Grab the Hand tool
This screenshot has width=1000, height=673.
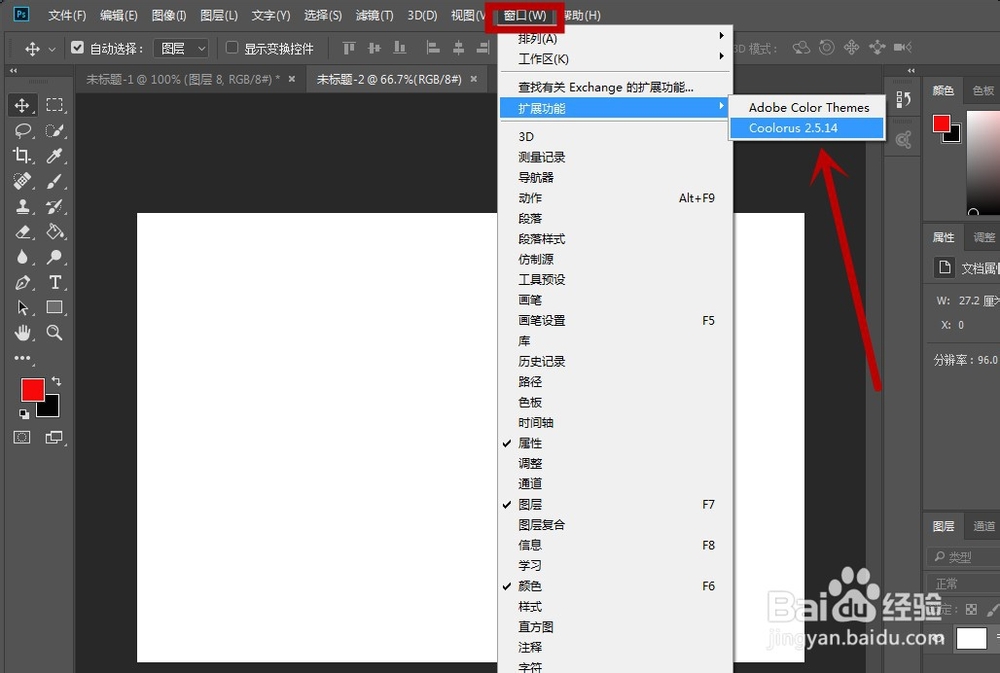24,334
